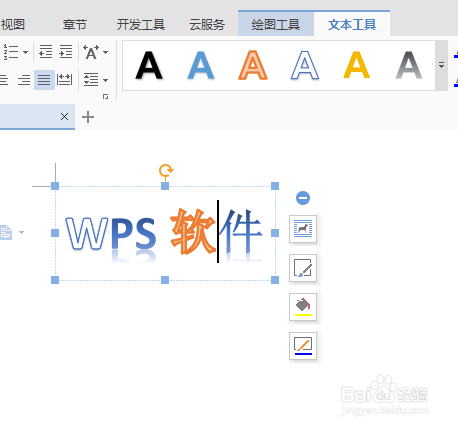Open the layout options text wrap icon
The image size is (458, 428).
tap(303, 229)
